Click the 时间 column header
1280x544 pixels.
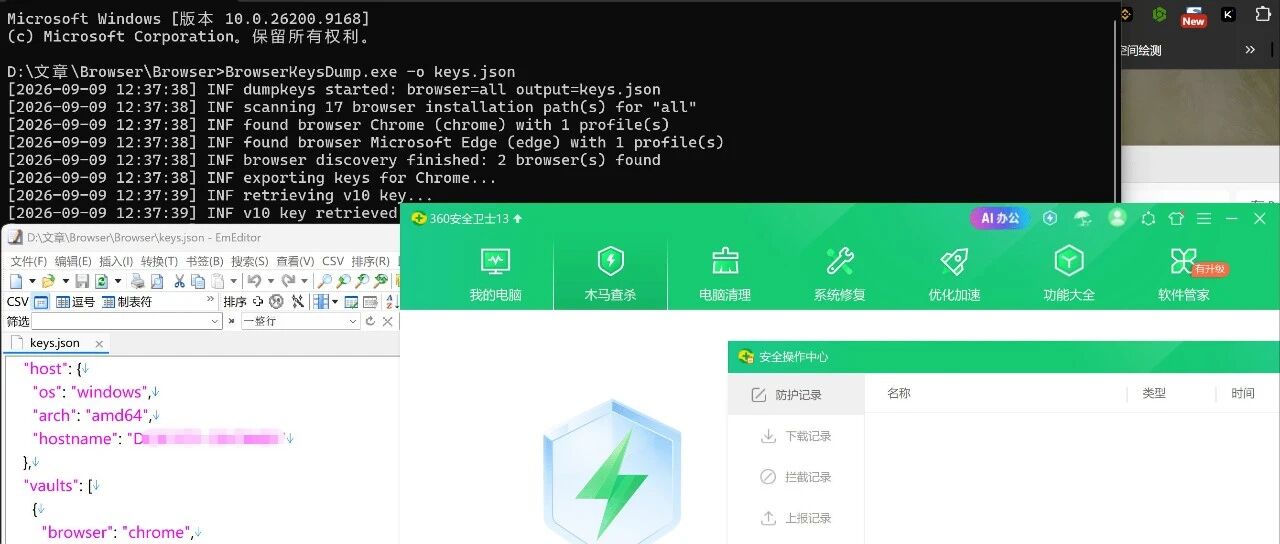click(x=1243, y=393)
